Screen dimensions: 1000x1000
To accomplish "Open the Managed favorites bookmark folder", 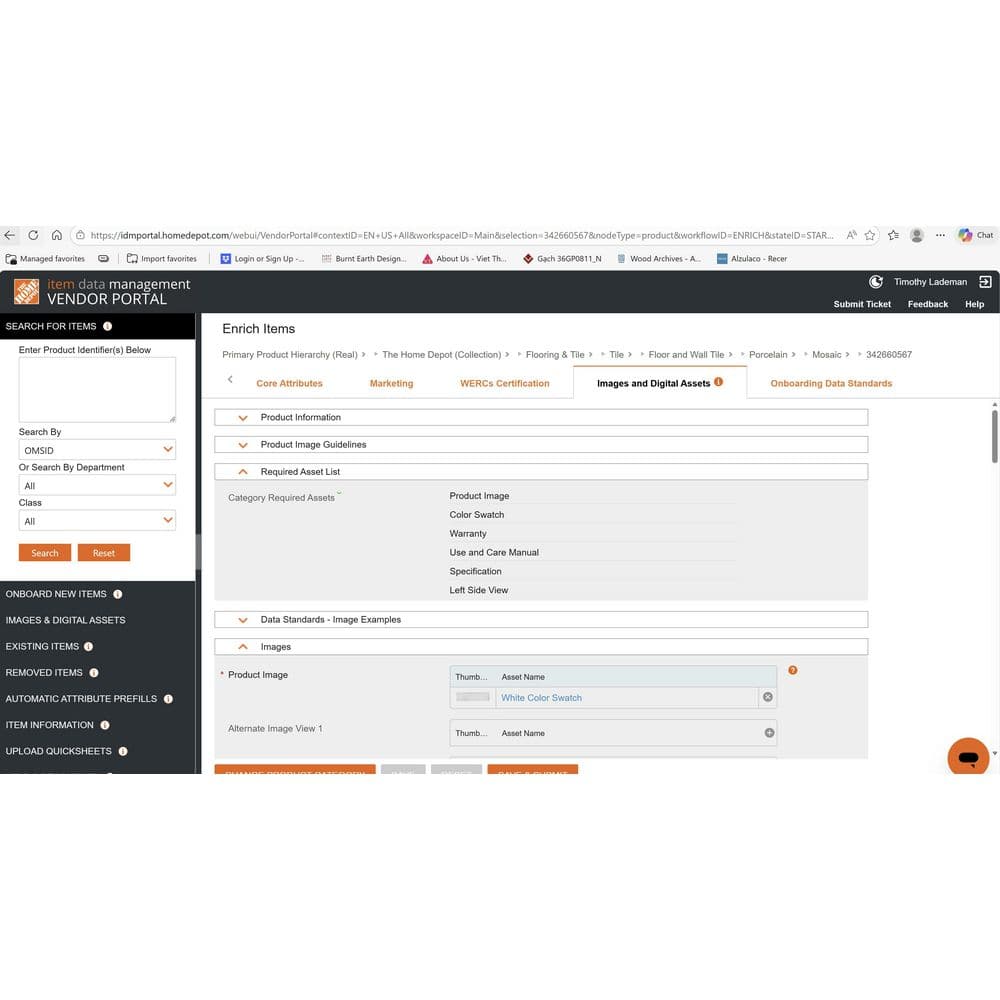I will (45, 258).
